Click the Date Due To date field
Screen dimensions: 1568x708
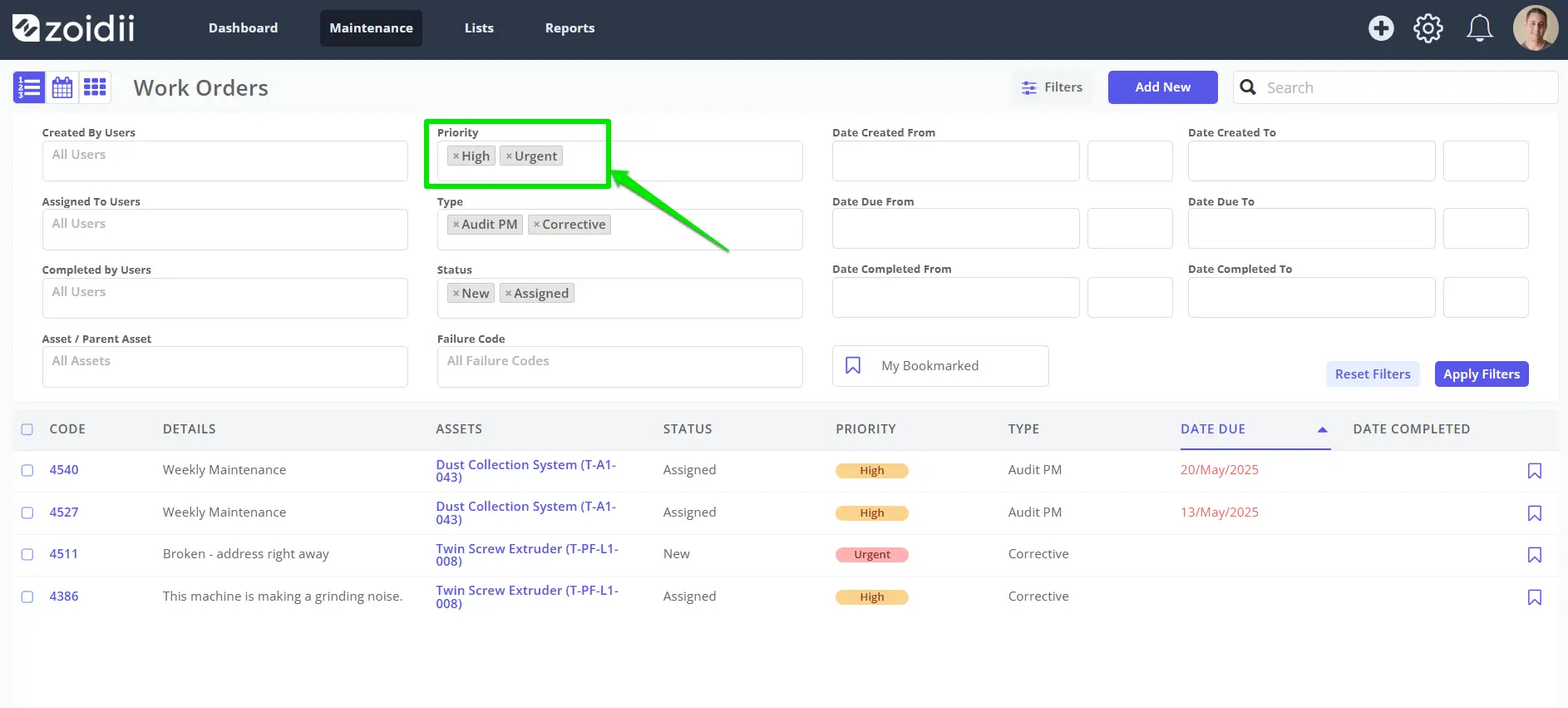1312,229
